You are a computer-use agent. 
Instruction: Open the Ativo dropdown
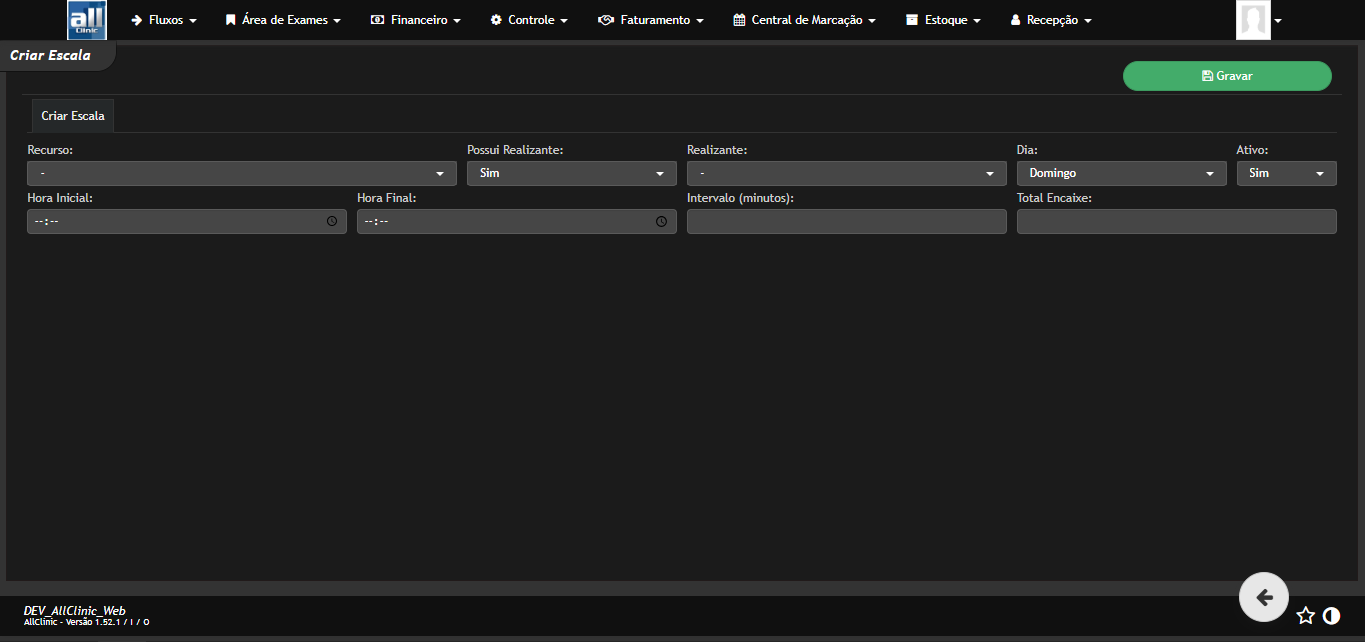pos(1286,174)
